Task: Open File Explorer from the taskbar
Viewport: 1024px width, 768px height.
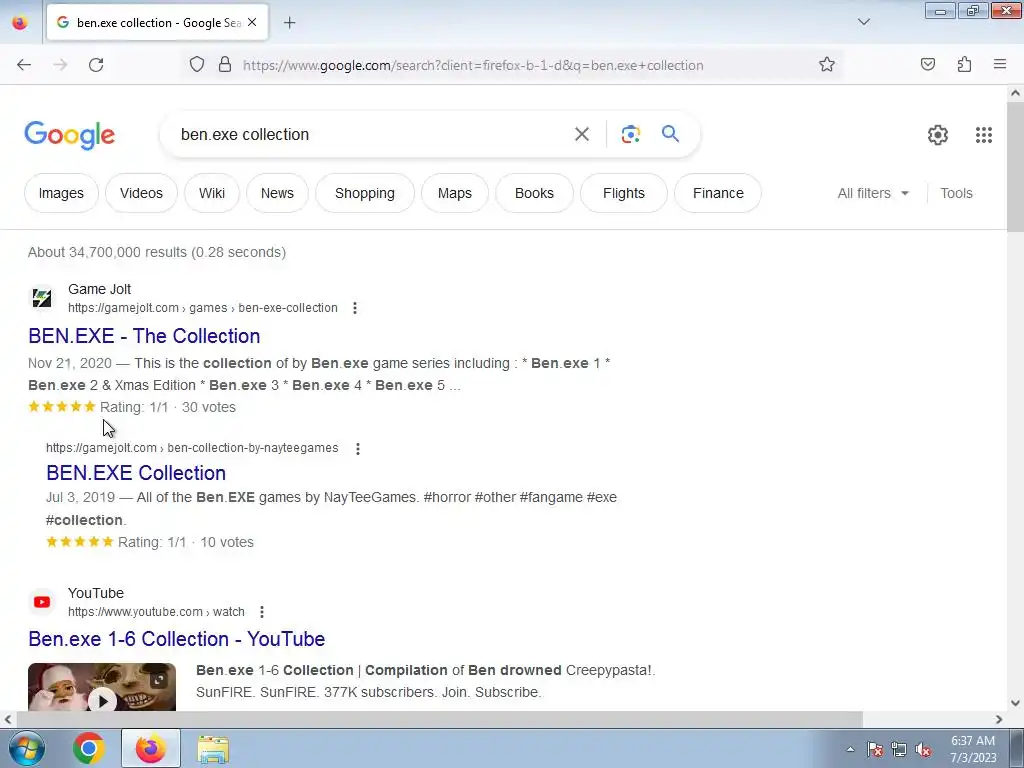Action: click(213, 749)
